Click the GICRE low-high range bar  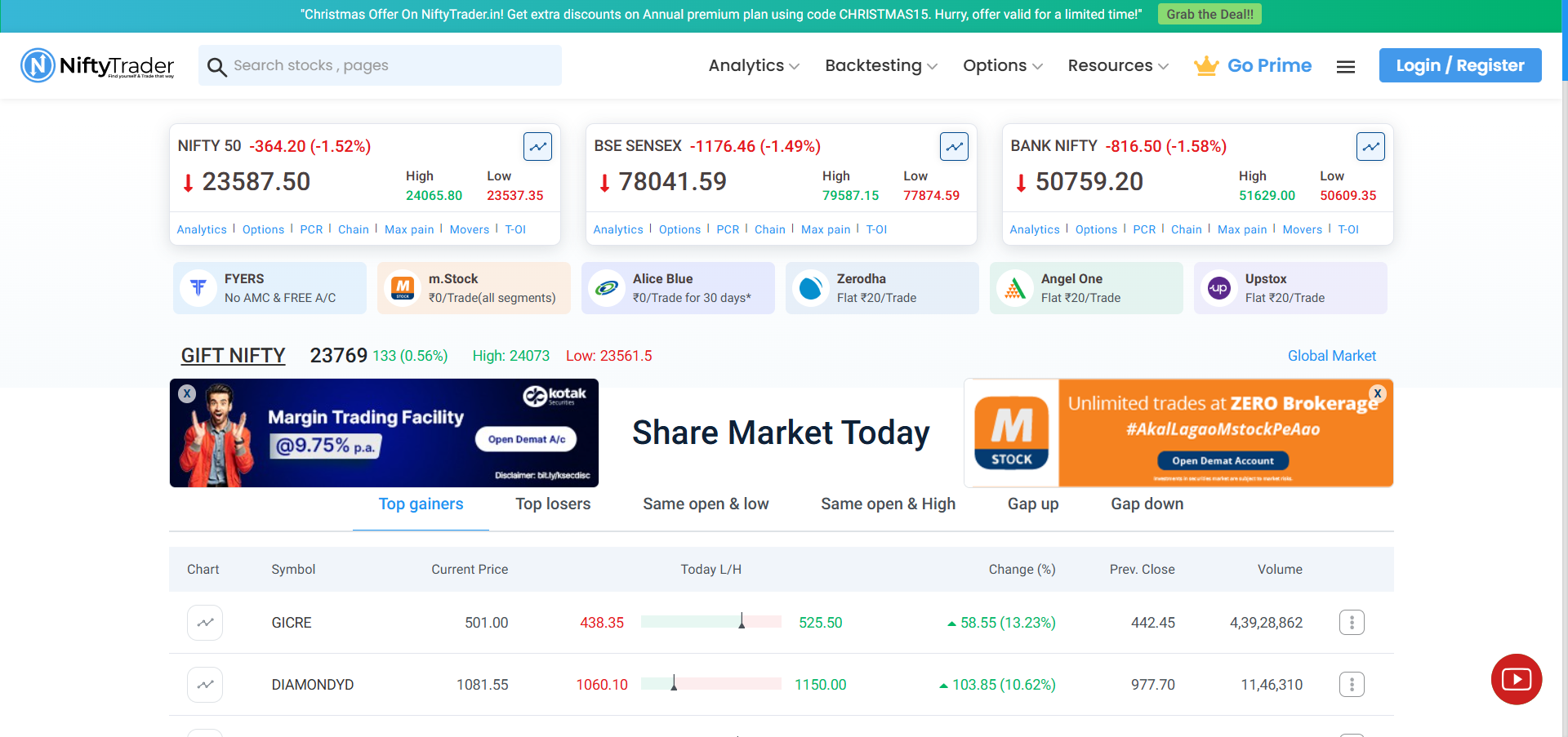pos(711,622)
